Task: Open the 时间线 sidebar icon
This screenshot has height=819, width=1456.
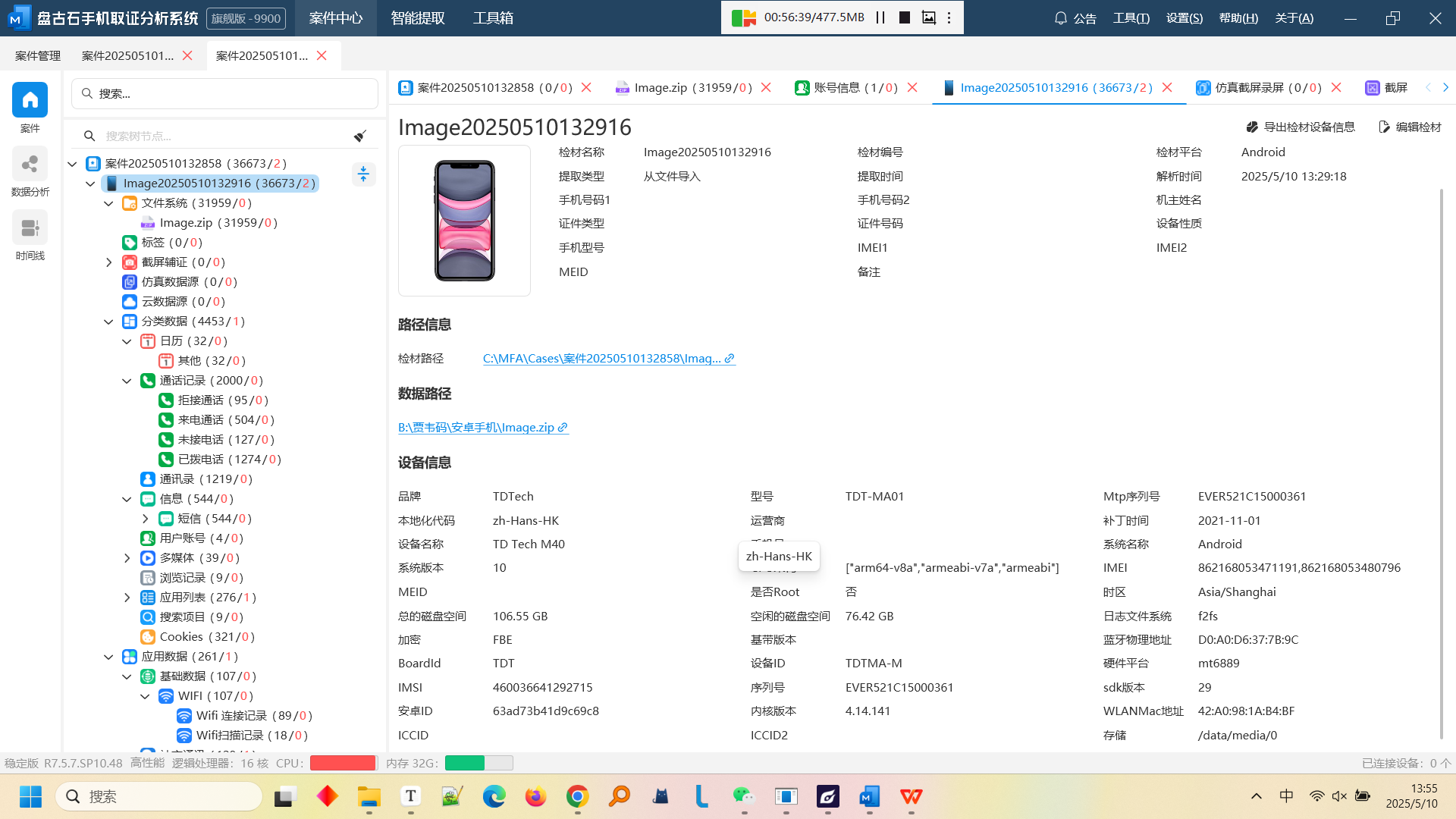Action: tap(30, 227)
